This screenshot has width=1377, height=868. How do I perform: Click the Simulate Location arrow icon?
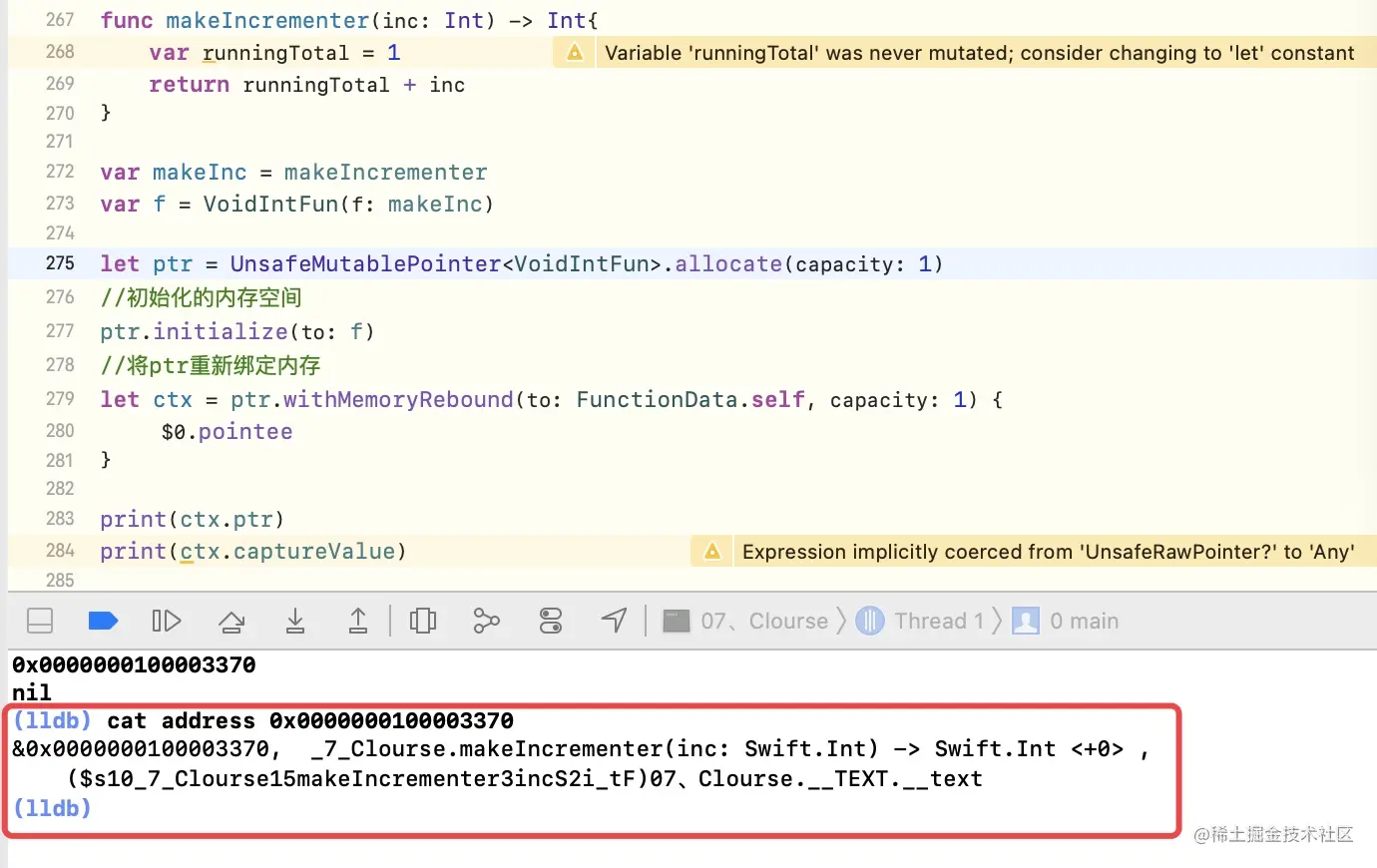point(615,621)
